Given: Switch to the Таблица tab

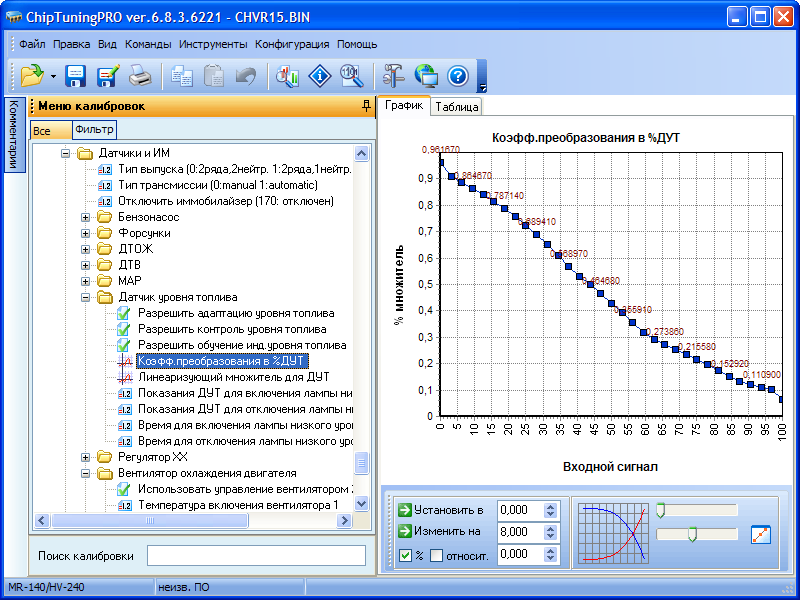Looking at the screenshot, I should (456, 106).
